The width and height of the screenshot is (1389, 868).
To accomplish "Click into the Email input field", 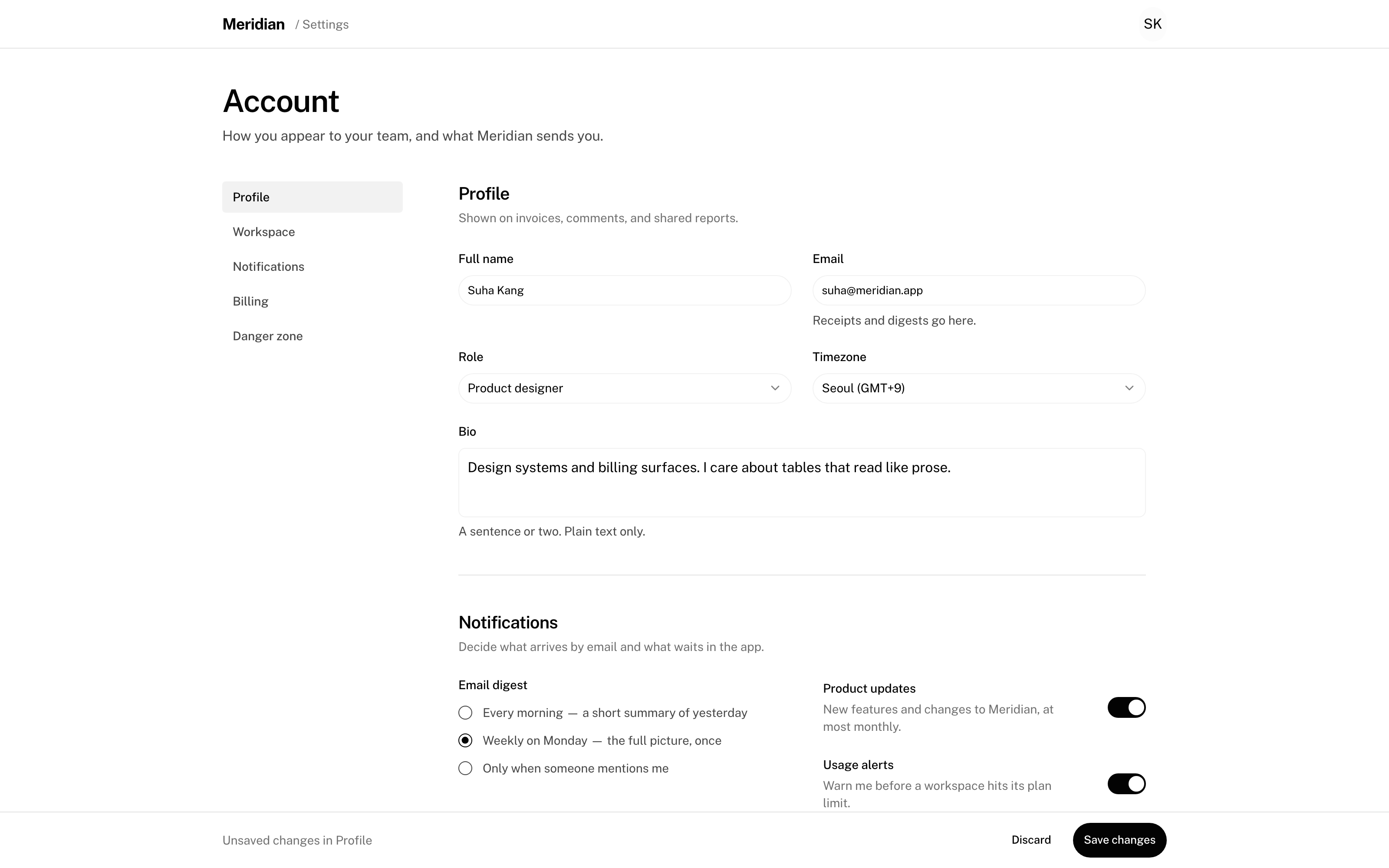I will coord(979,290).
